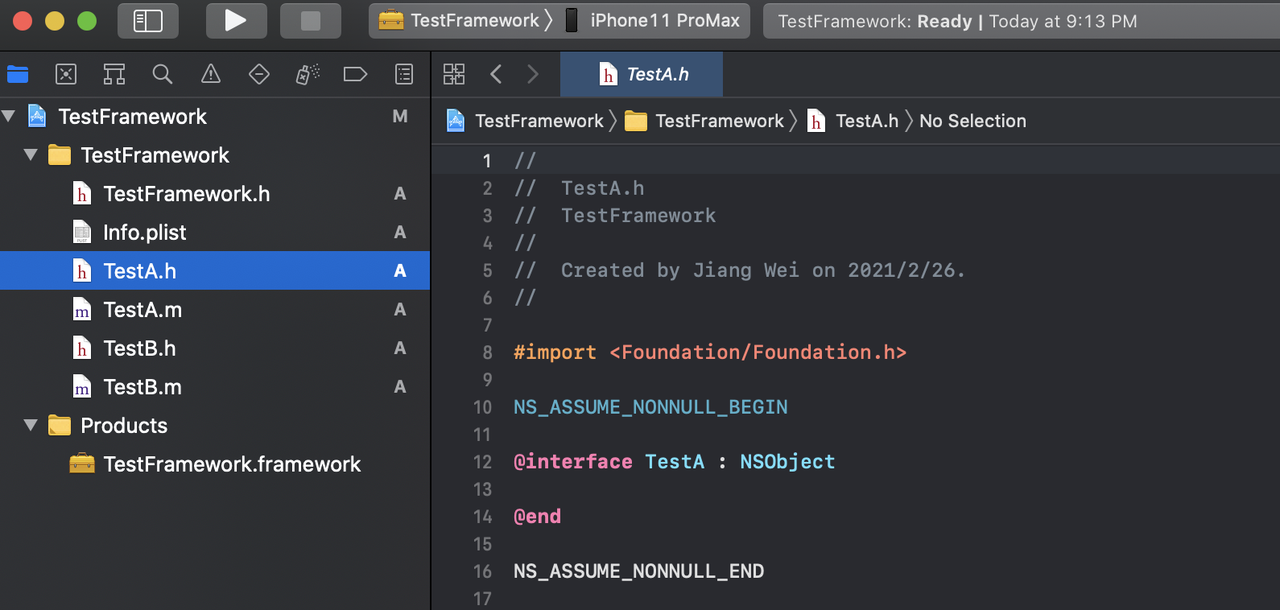The image size is (1280, 610).
Task: Click the @interface TestA line
Action: coord(674,462)
